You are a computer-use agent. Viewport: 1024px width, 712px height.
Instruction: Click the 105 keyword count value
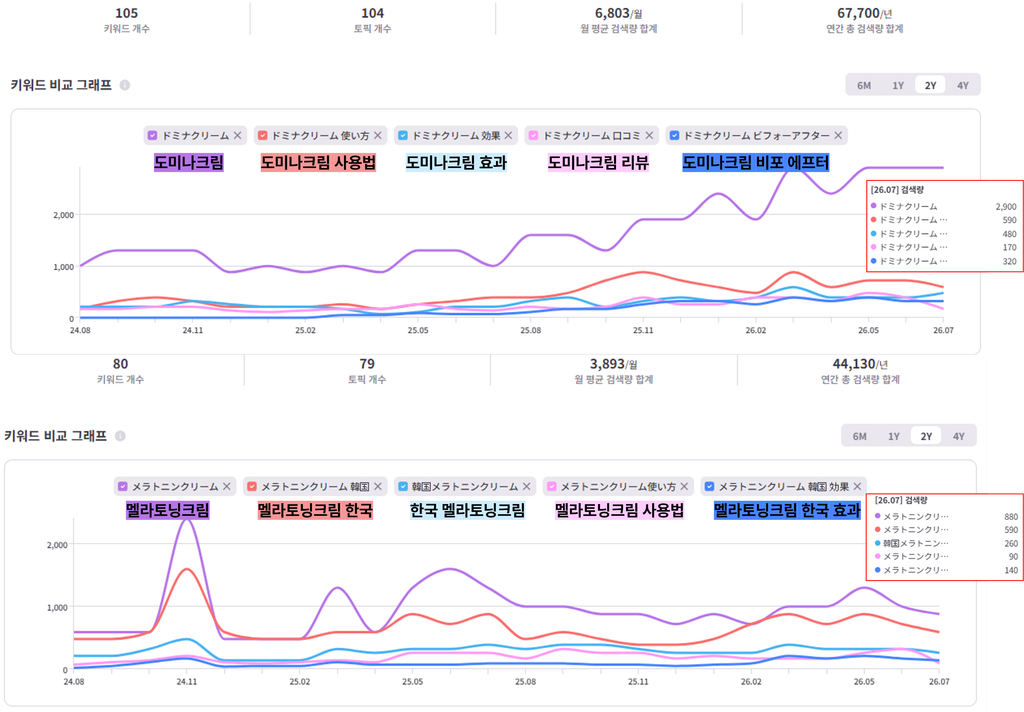(x=127, y=13)
